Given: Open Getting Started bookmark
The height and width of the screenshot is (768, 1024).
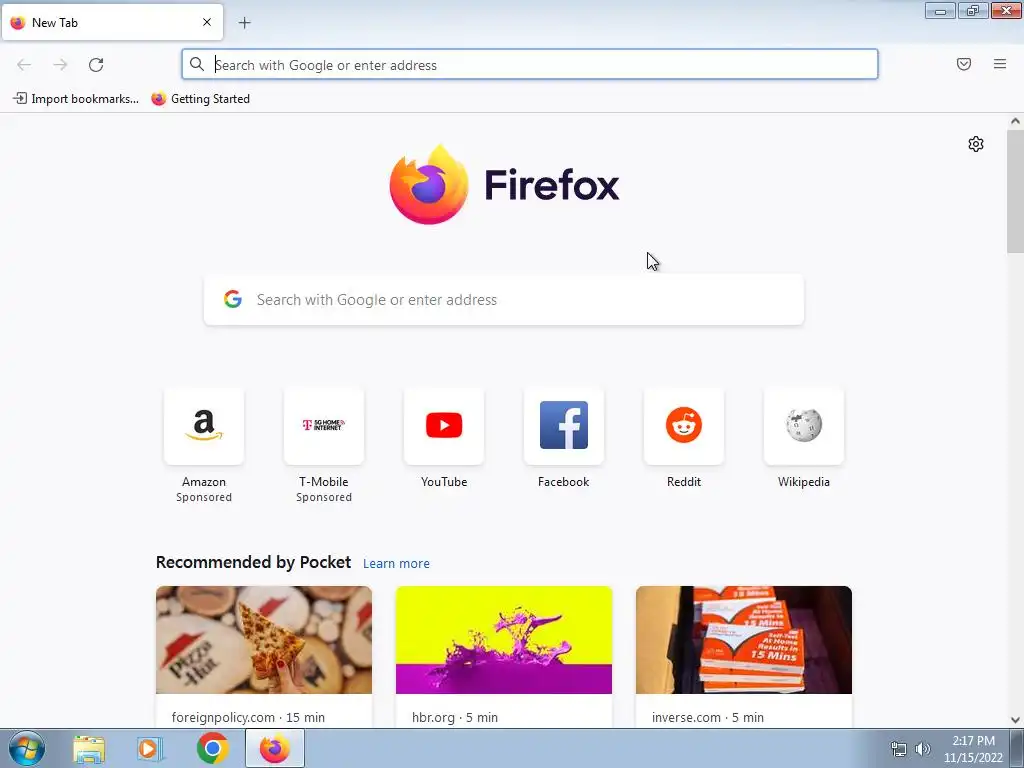Looking at the screenshot, I should [200, 99].
